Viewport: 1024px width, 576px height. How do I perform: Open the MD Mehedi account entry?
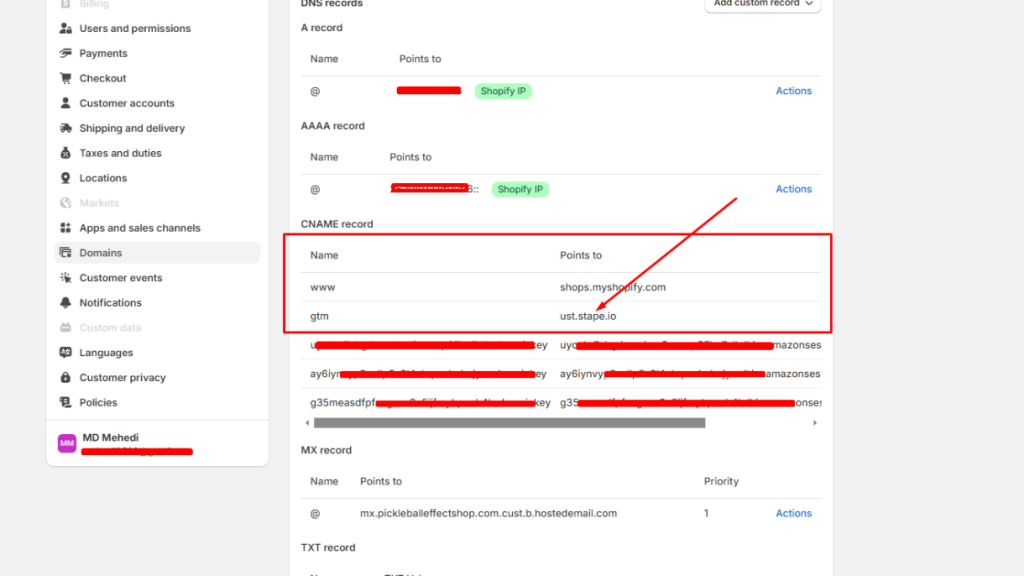click(157, 443)
